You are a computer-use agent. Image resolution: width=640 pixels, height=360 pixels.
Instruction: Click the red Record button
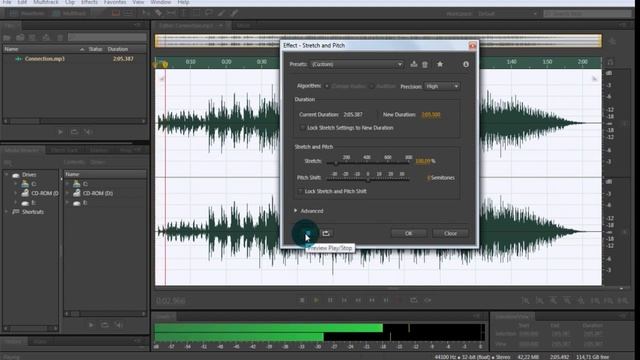pos(400,300)
